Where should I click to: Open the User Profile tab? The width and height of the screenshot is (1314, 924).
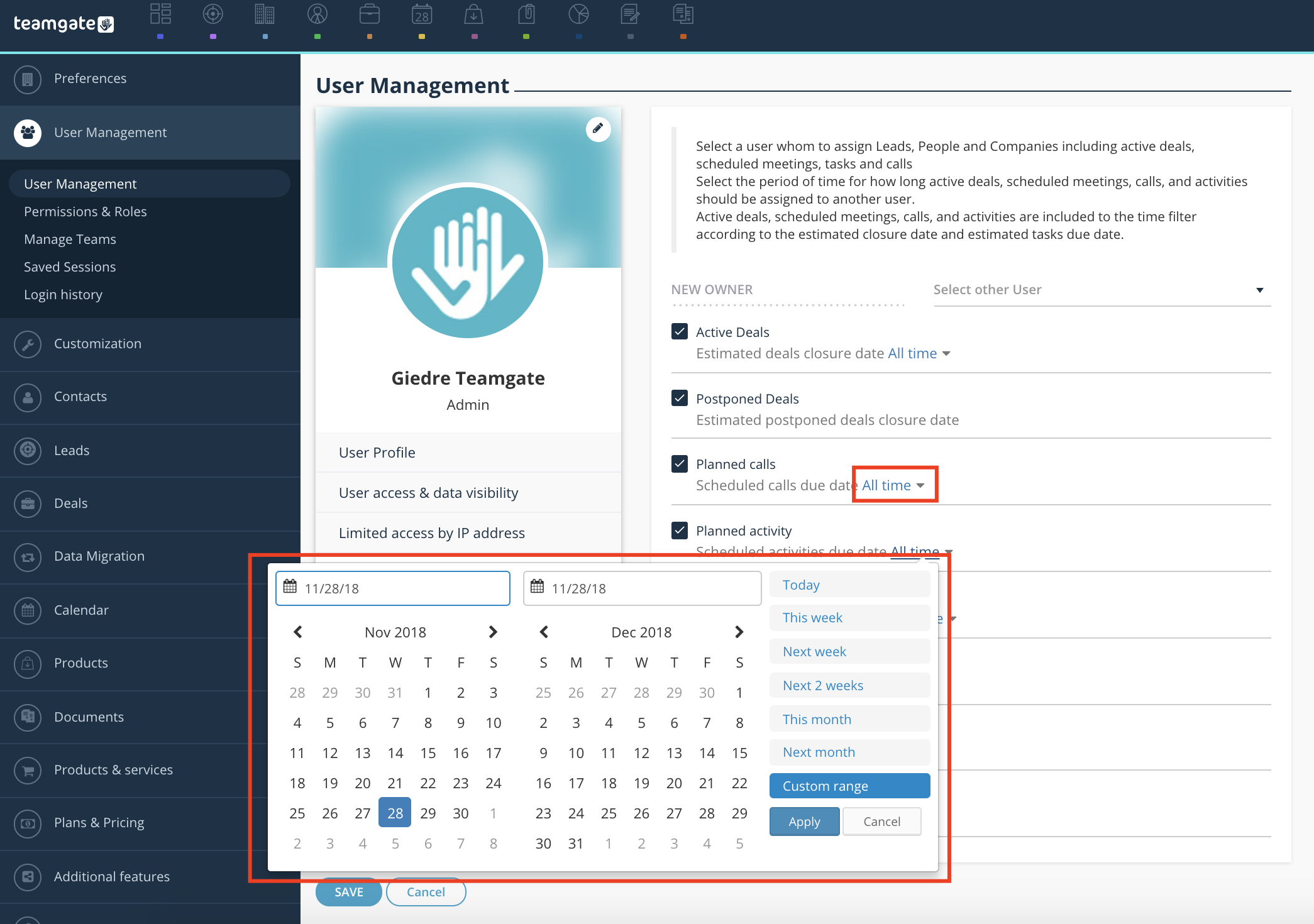click(x=468, y=453)
